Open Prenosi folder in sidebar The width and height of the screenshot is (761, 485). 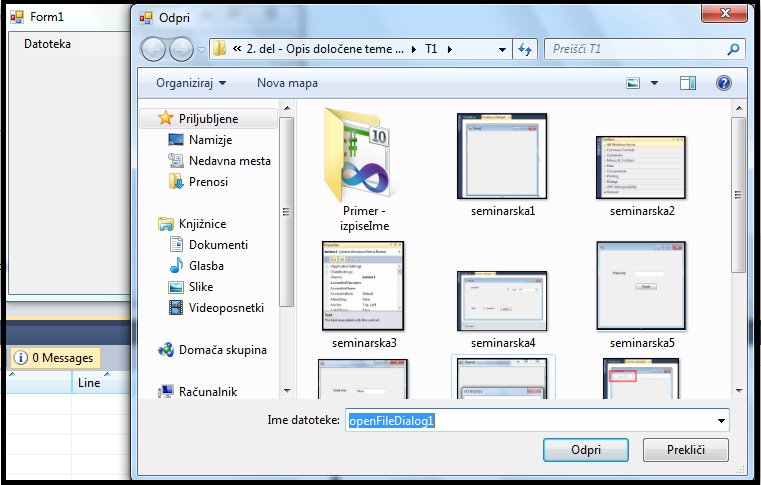point(208,182)
